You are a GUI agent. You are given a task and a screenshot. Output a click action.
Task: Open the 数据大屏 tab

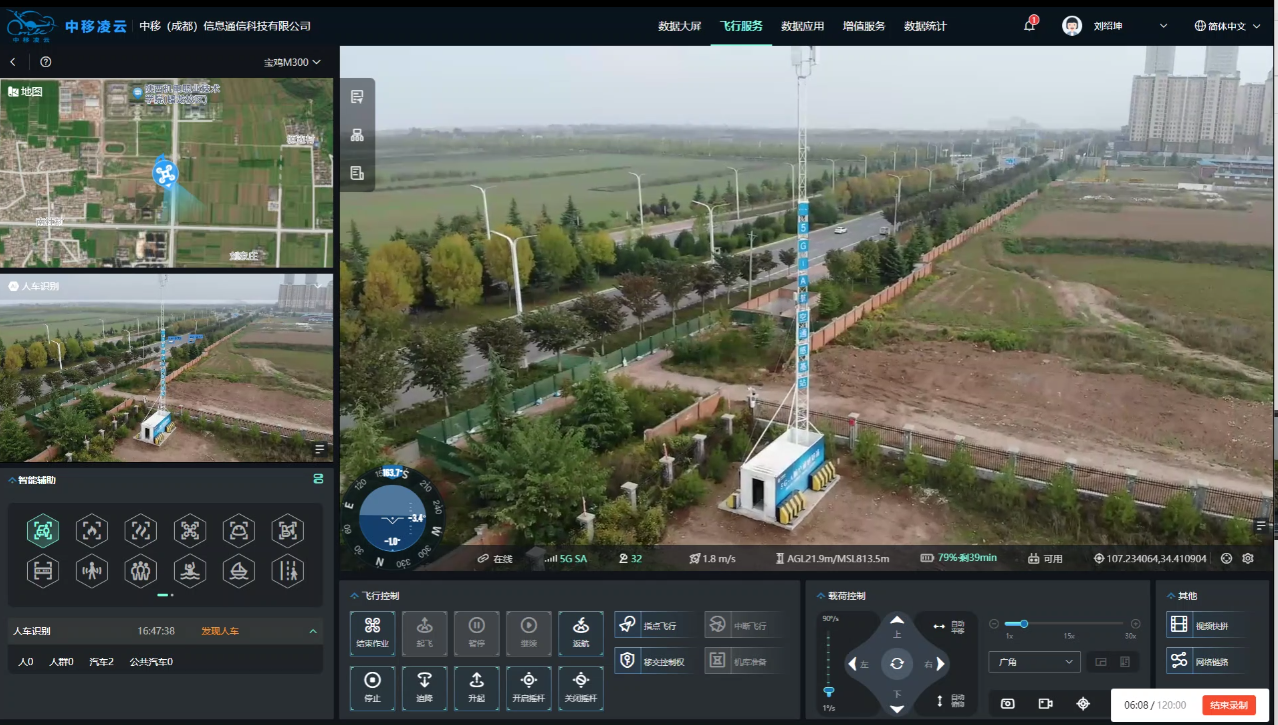click(x=680, y=26)
